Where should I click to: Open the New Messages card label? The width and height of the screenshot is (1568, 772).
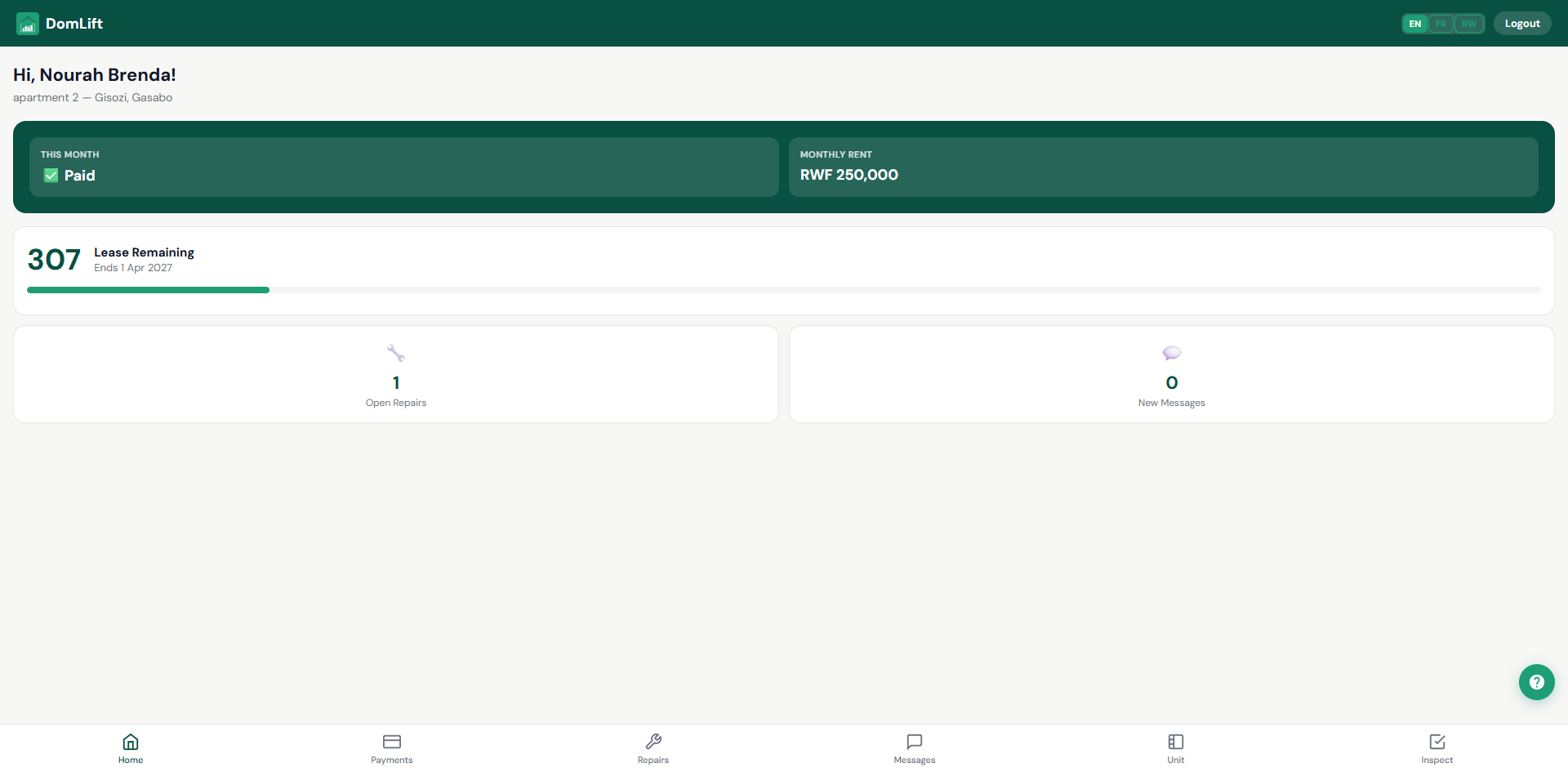tap(1172, 403)
